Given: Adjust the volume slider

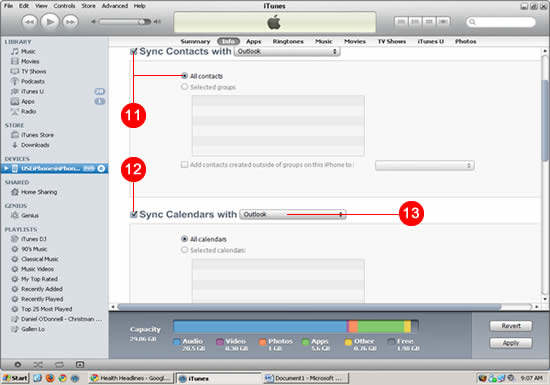Looking at the screenshot, I should point(125,22).
